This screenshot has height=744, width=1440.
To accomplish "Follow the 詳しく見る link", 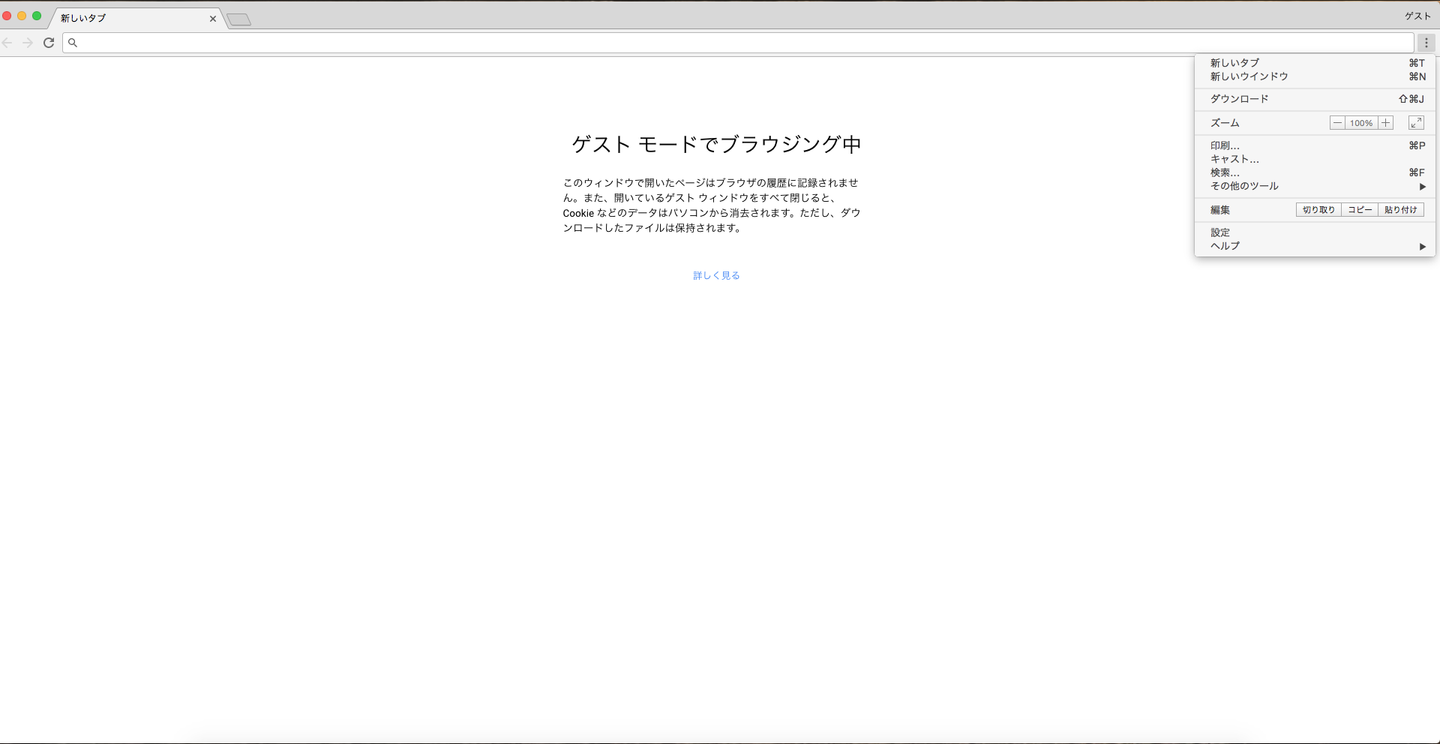I will (x=717, y=275).
